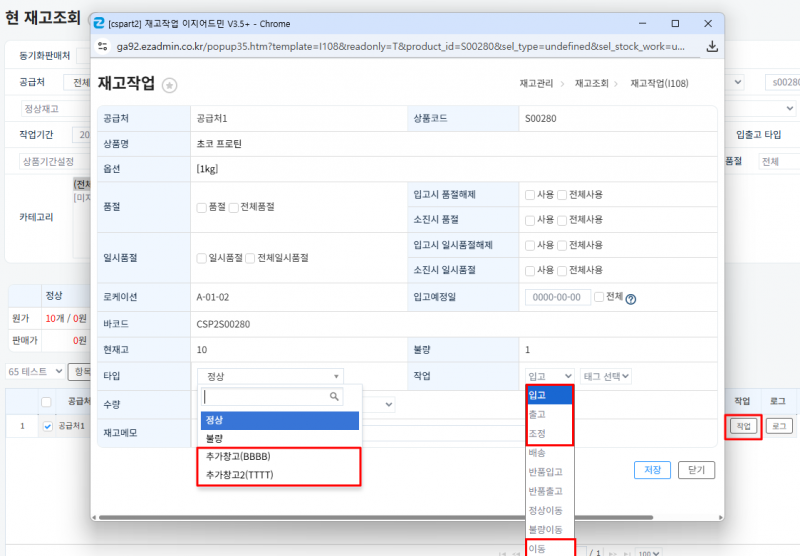
Task: Click product name 초코 프로틴
Action: pos(219,144)
